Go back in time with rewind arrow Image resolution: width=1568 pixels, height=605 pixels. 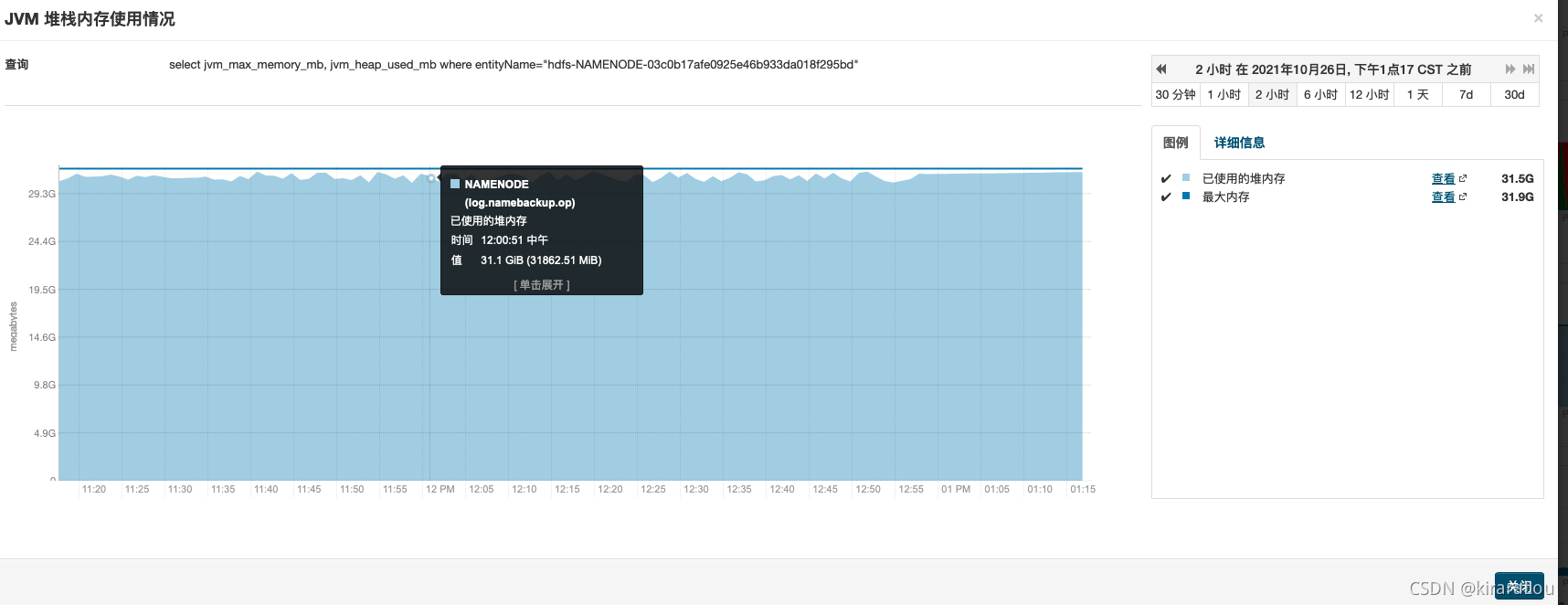coord(1161,69)
